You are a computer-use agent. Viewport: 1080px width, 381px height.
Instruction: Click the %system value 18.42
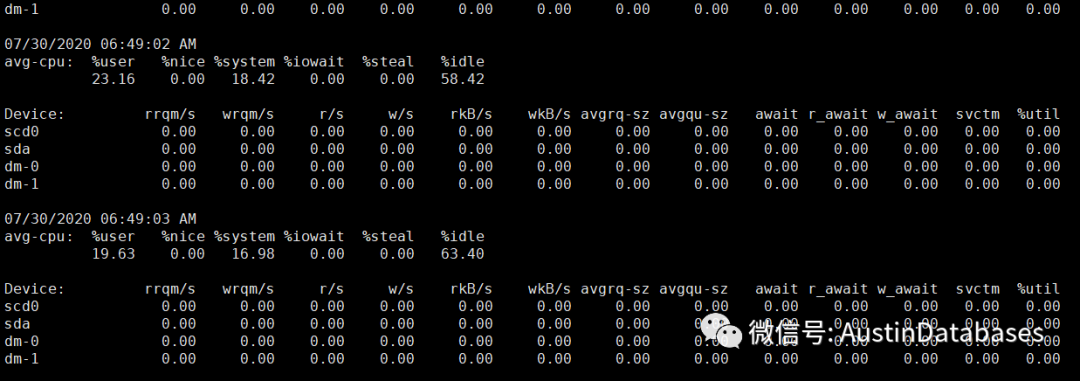(x=253, y=79)
